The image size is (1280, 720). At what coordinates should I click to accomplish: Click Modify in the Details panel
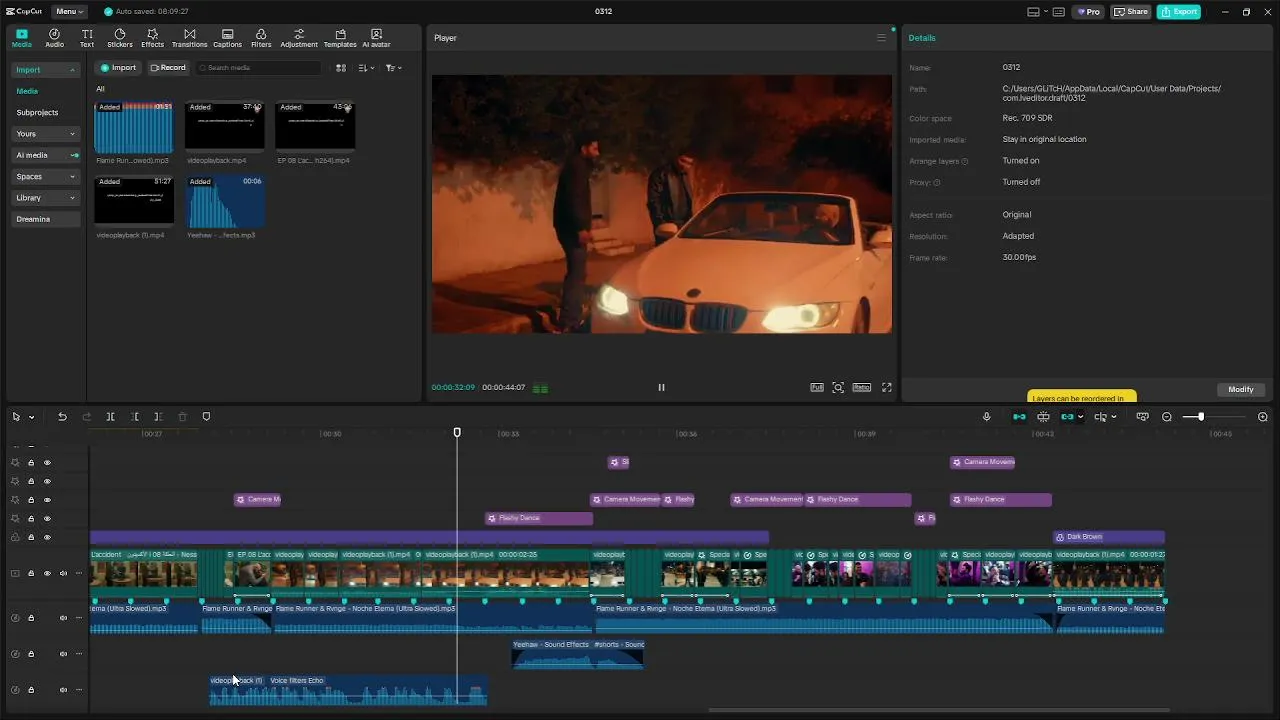(1241, 390)
